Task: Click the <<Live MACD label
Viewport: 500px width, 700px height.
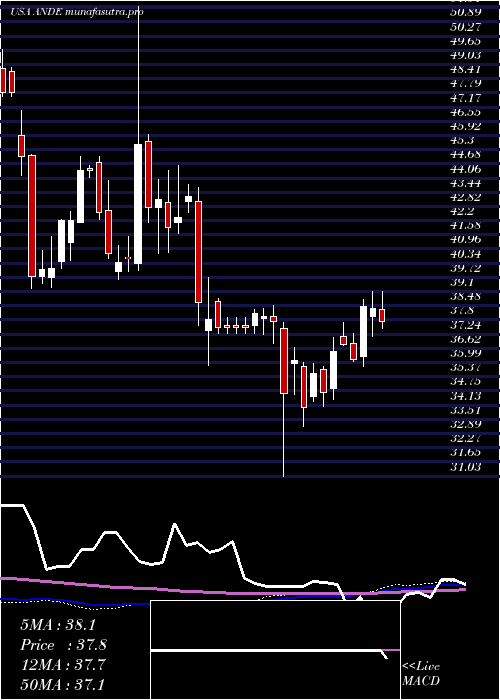Action: click(x=421, y=674)
